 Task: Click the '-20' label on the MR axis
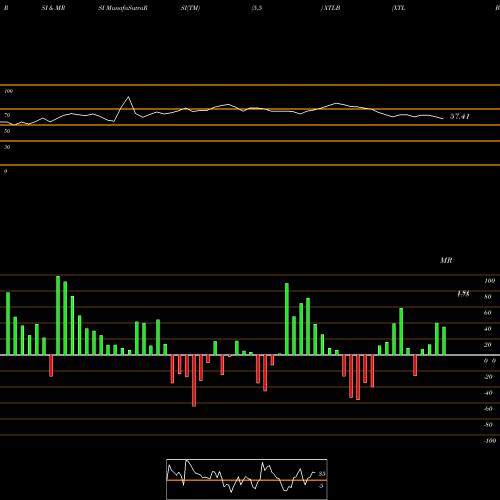(x=488, y=377)
